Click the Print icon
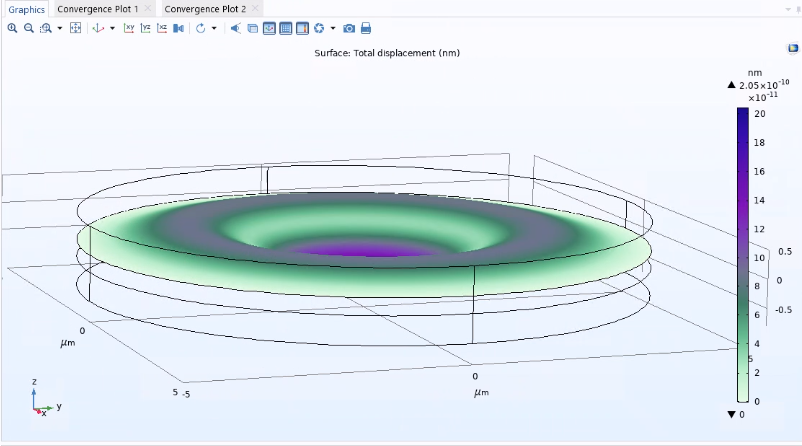Image resolution: width=802 pixels, height=446 pixels. point(366,29)
